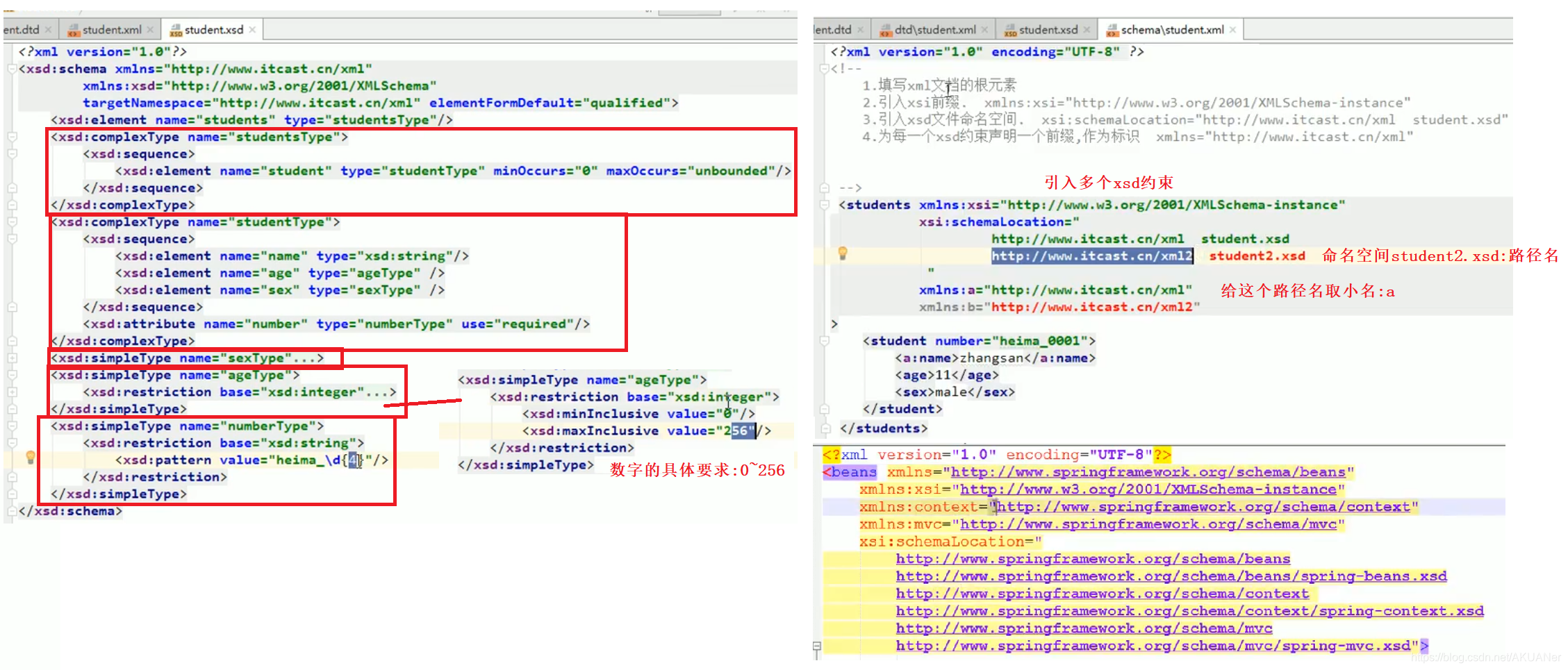Open the spring-mvc.xsd schema link
Image resolution: width=1568 pixels, height=670 pixels.
[1153, 646]
